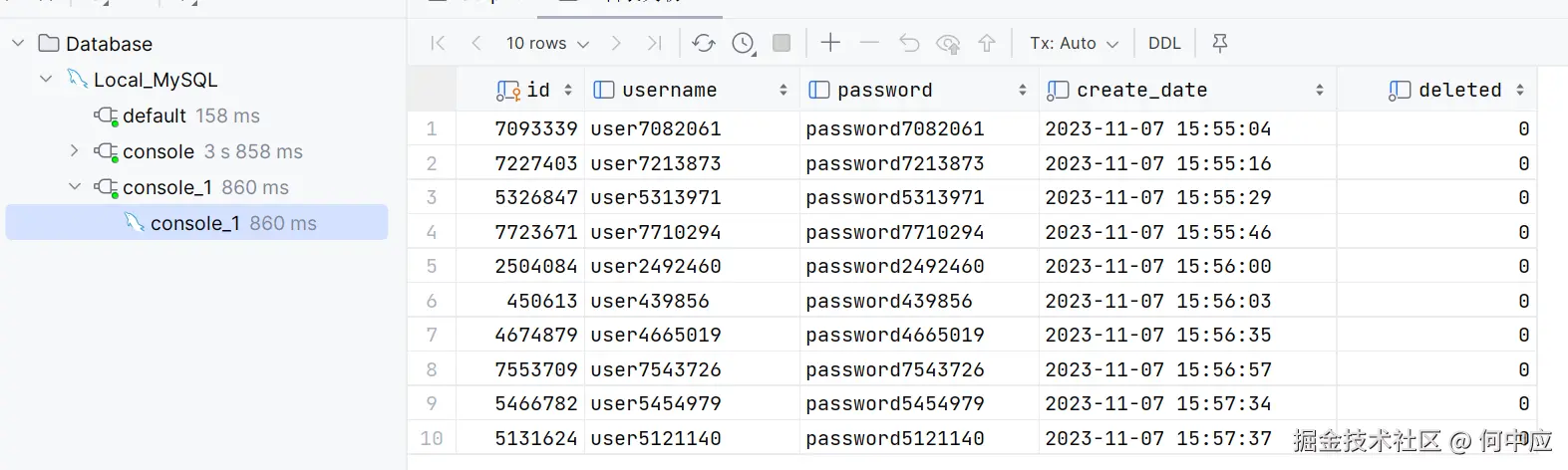Go to previous page of results

(x=476, y=43)
